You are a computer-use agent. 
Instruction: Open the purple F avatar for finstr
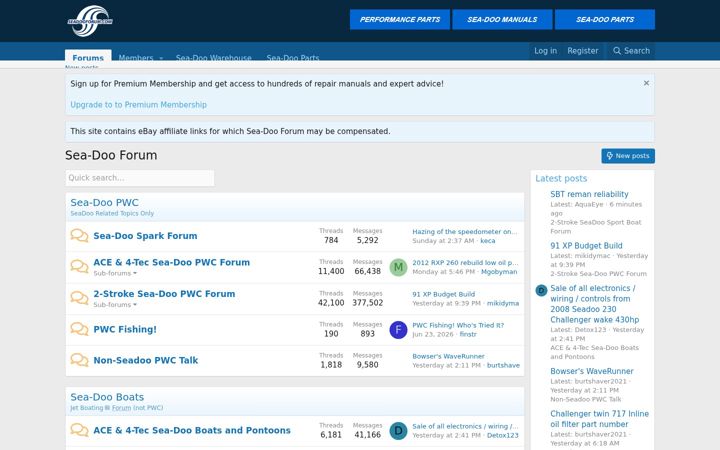398,330
